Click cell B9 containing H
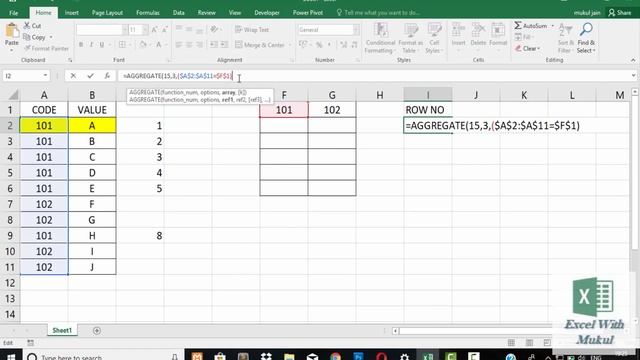Image resolution: width=640 pixels, height=360 pixels. coord(92,236)
